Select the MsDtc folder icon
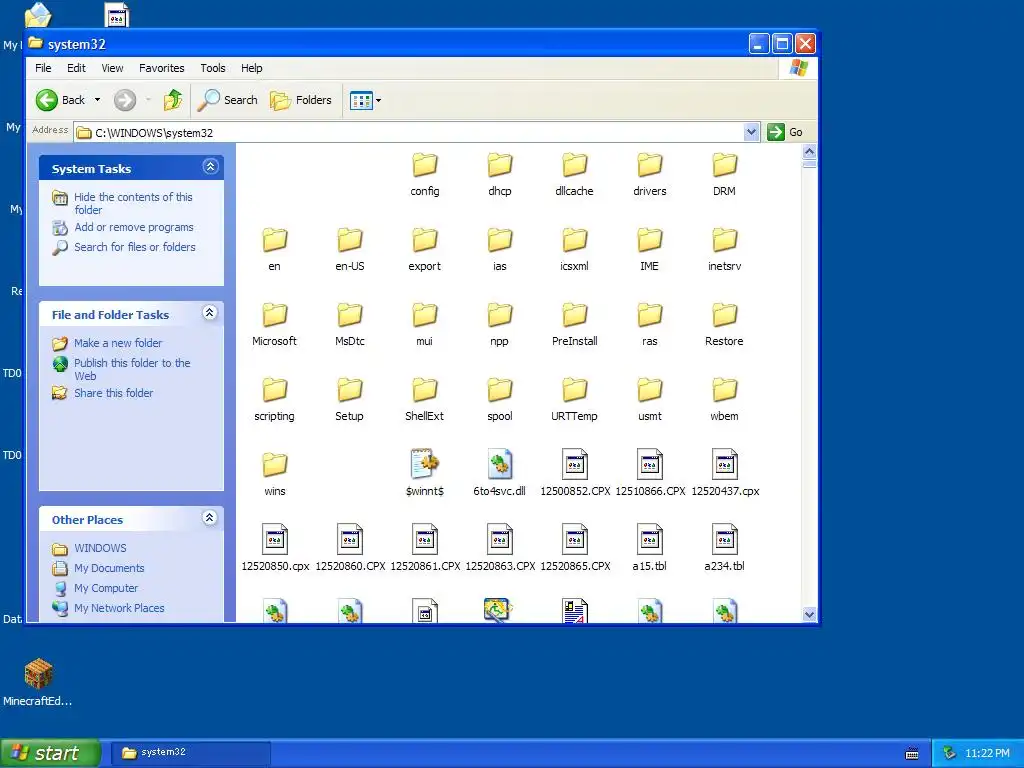This screenshot has height=768, width=1024. (349, 315)
